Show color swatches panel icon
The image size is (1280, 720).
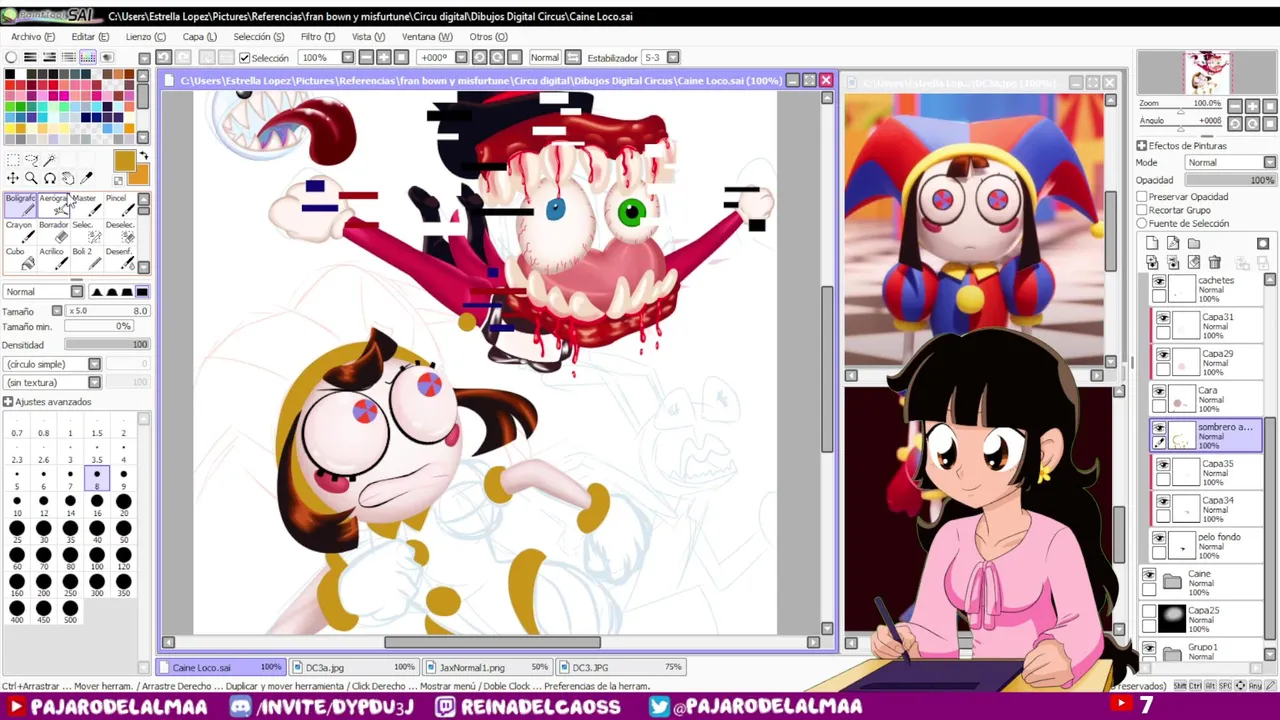coord(88,57)
